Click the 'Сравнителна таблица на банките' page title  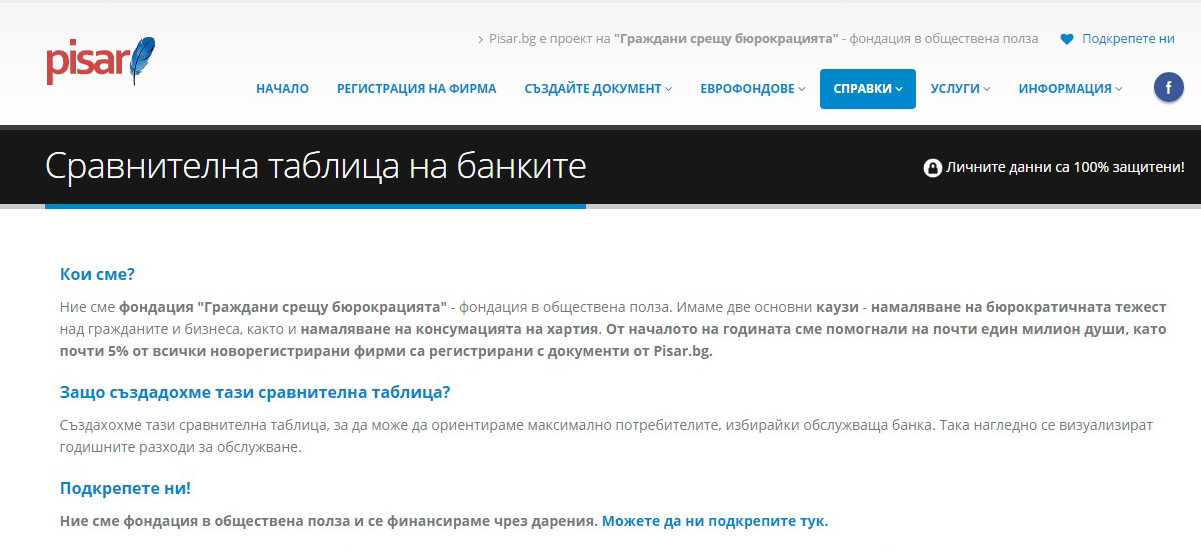[315, 166]
